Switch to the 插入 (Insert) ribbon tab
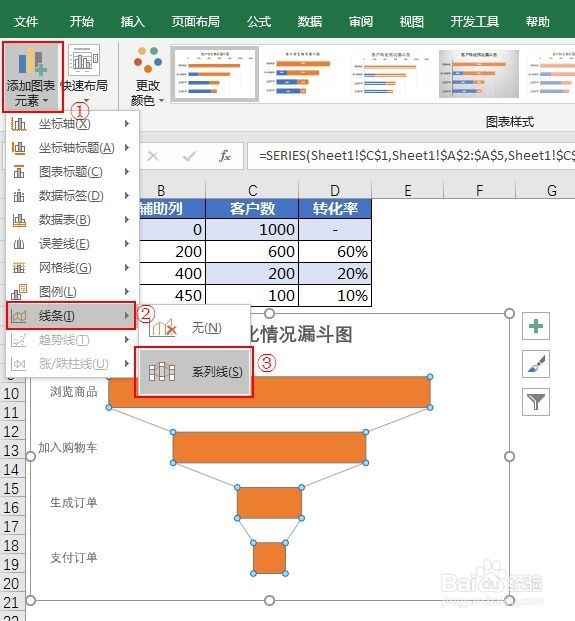Viewport: 575px width, 621px height. coord(133,21)
